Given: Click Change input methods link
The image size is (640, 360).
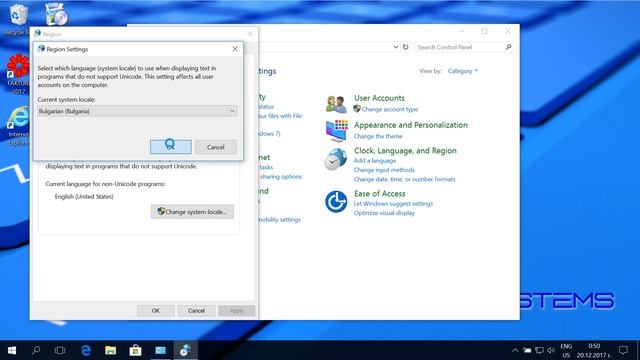Looking at the screenshot, I should (x=384, y=170).
